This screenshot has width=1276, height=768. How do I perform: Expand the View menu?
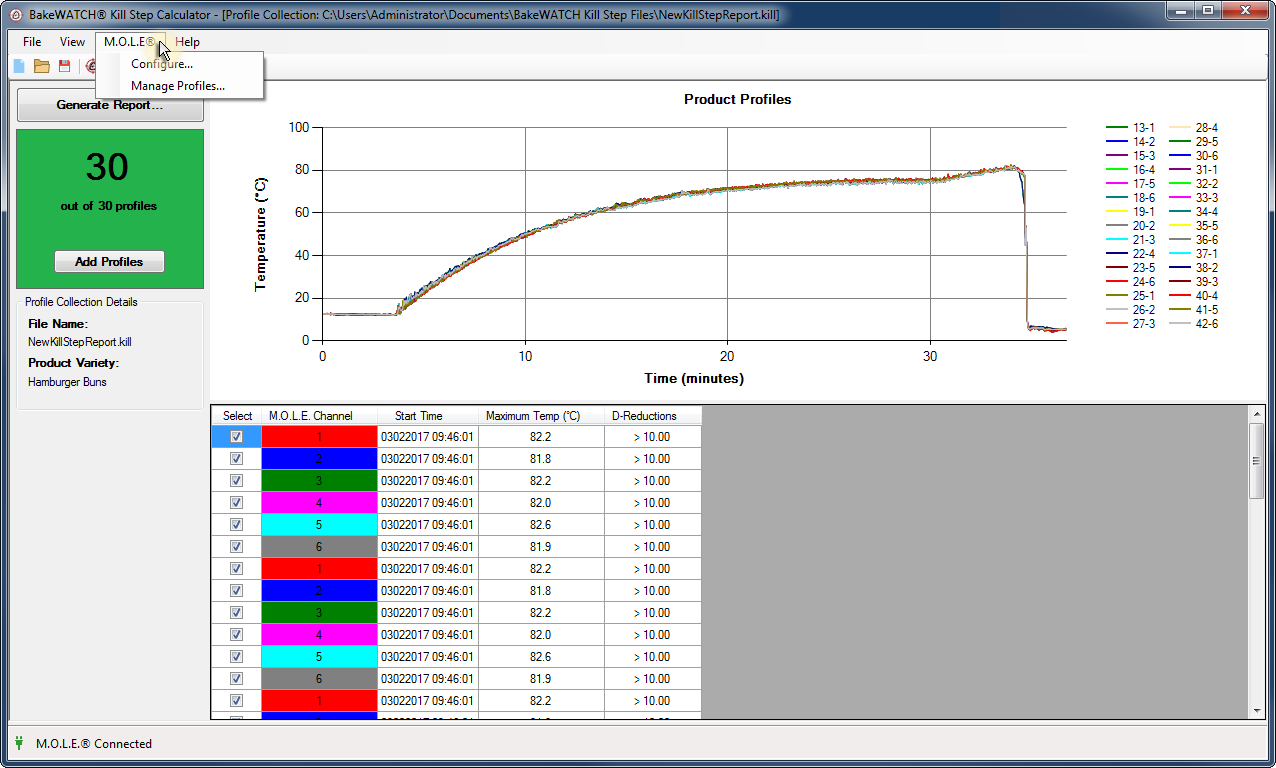point(72,42)
